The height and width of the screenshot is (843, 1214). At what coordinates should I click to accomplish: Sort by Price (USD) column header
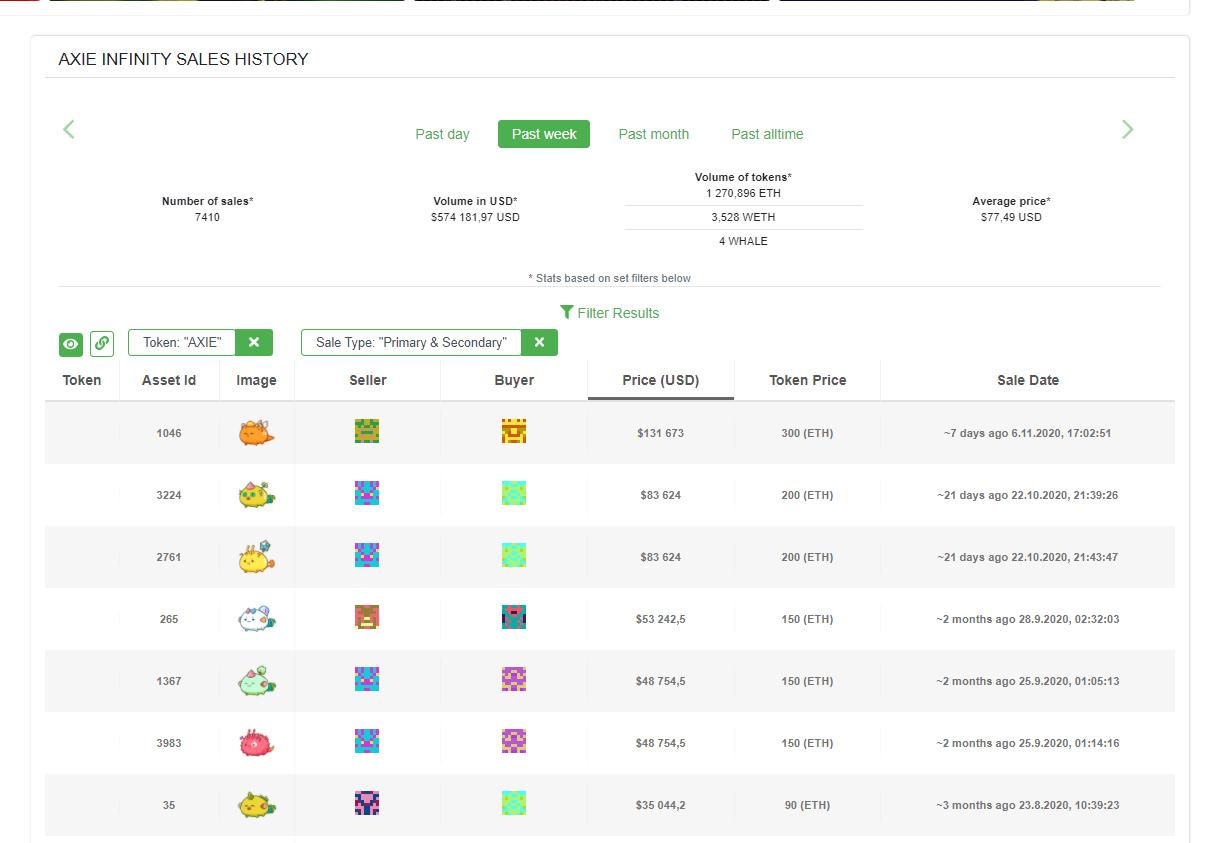(660, 380)
